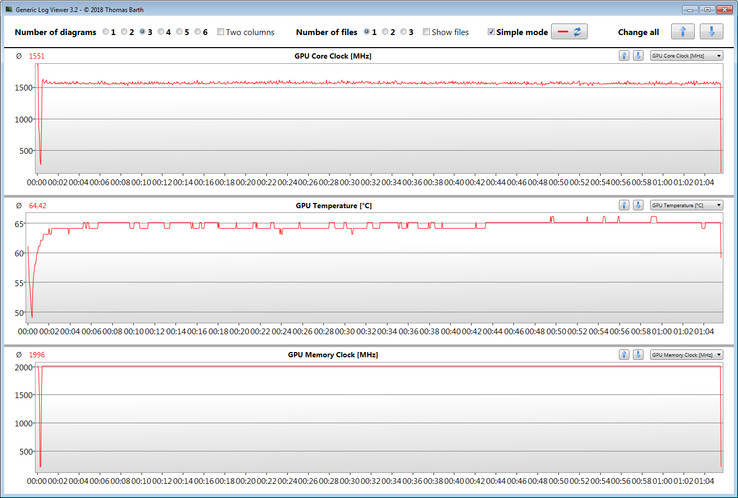The image size is (738, 498).
Task: Click average value 1551 of core clock
Action: (37, 56)
